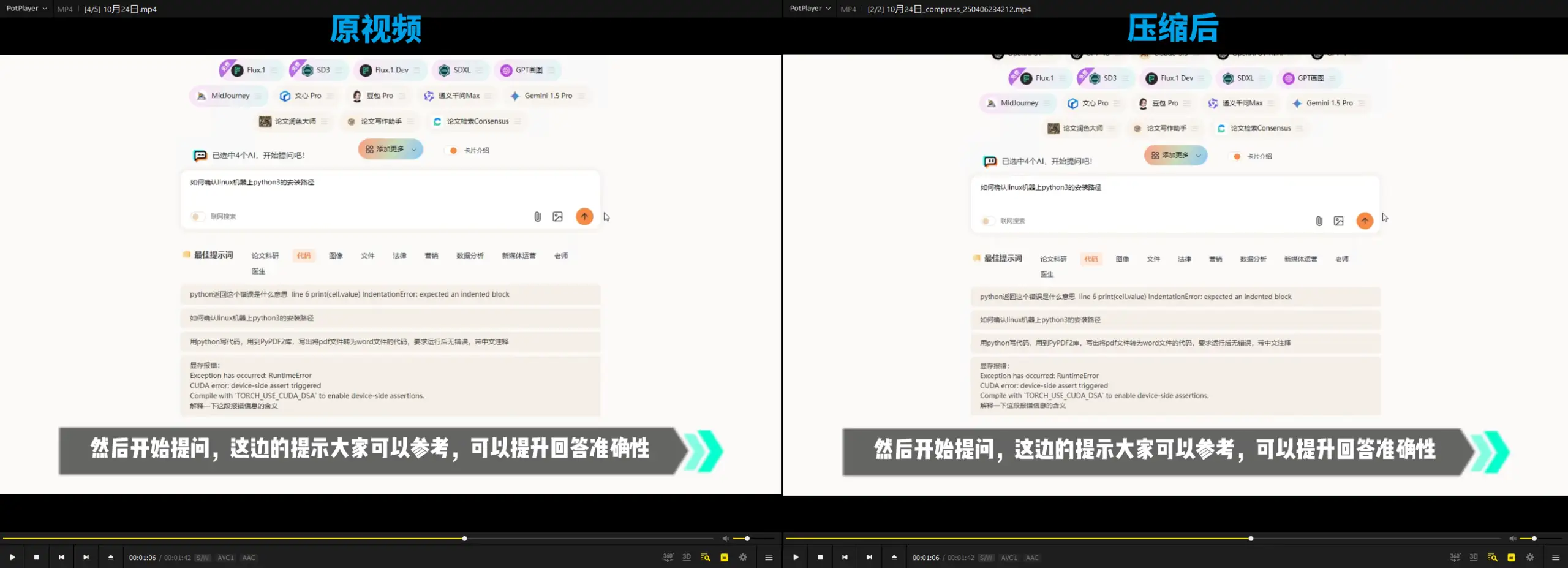Skip to next file in left player
The height and width of the screenshot is (568, 1568).
[x=86, y=557]
